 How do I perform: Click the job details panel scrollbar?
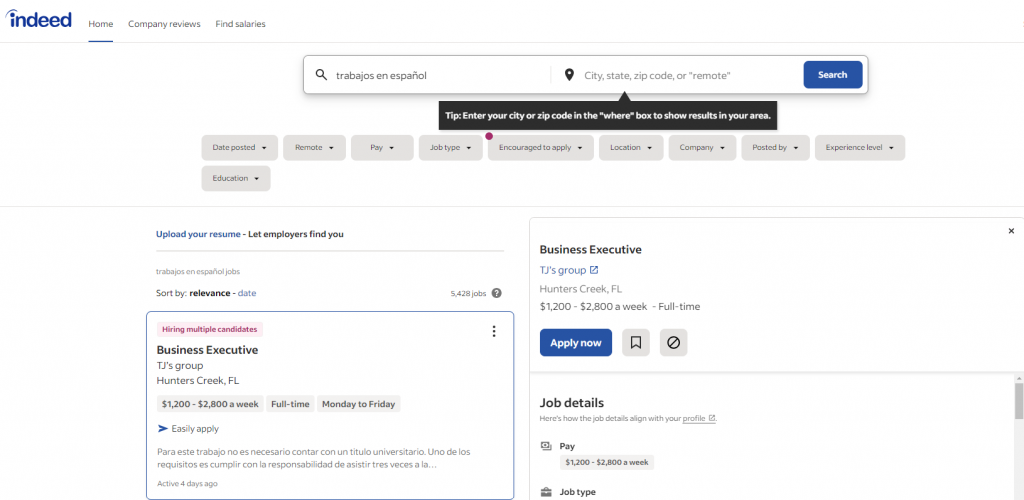point(1018,400)
